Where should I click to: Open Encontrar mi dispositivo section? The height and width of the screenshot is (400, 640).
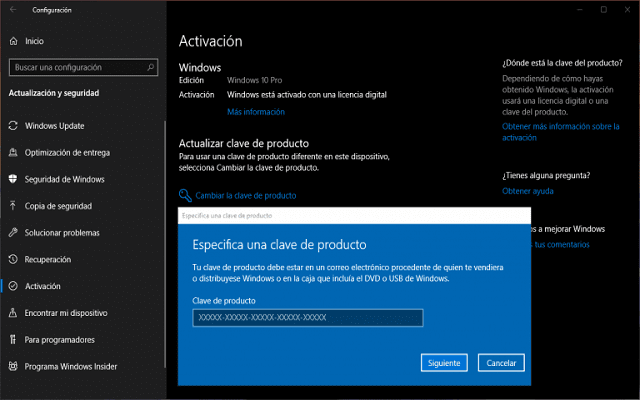point(66,313)
